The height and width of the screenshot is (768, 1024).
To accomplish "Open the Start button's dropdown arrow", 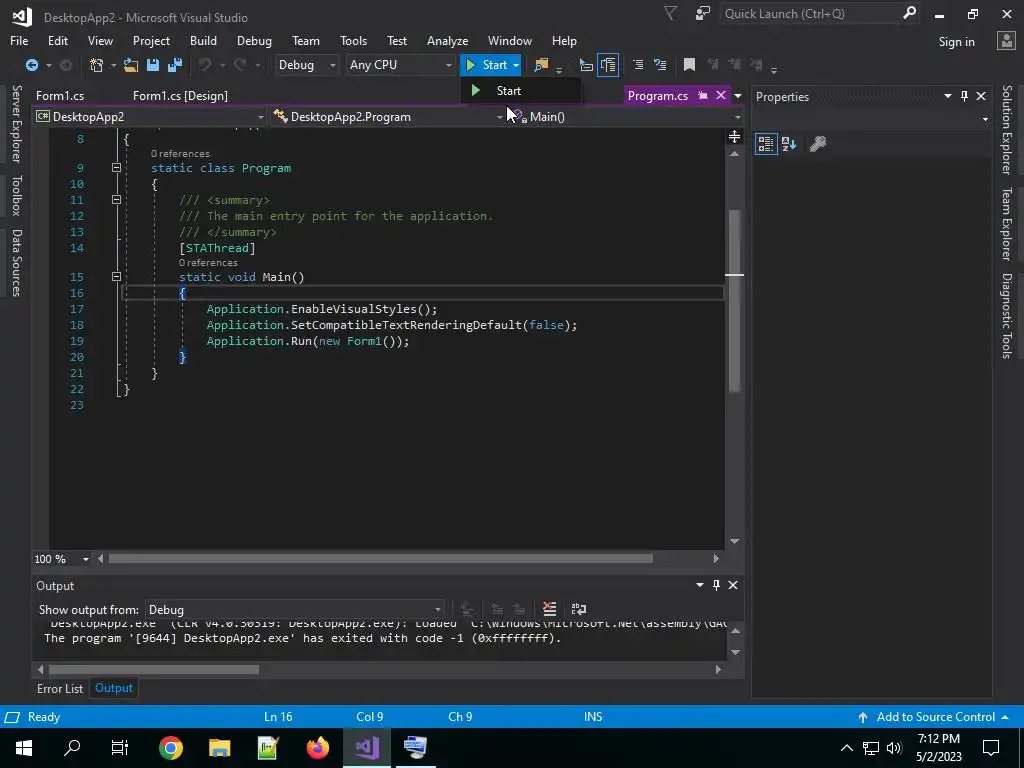I will (516, 65).
